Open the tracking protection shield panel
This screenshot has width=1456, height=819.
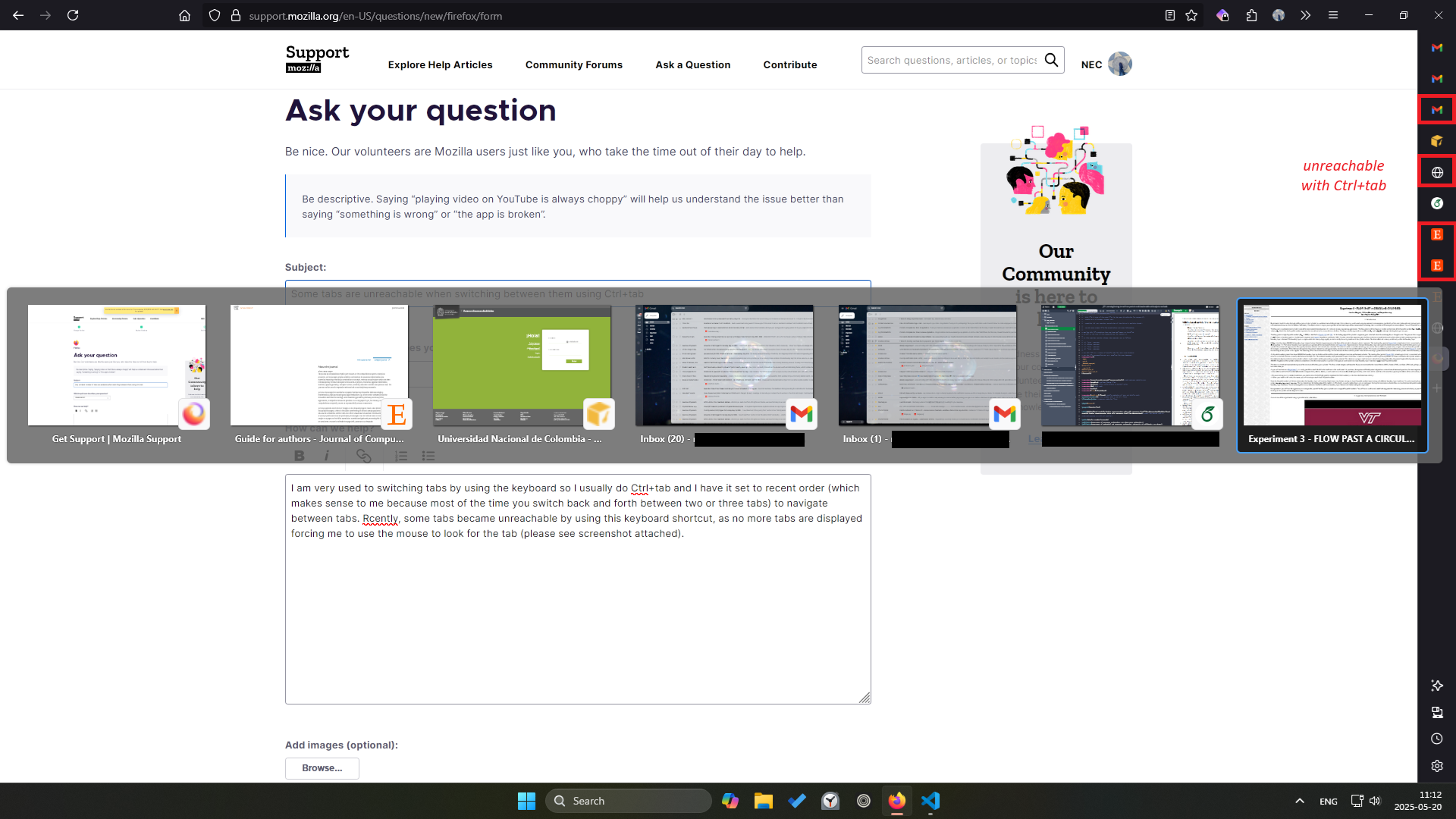click(215, 15)
